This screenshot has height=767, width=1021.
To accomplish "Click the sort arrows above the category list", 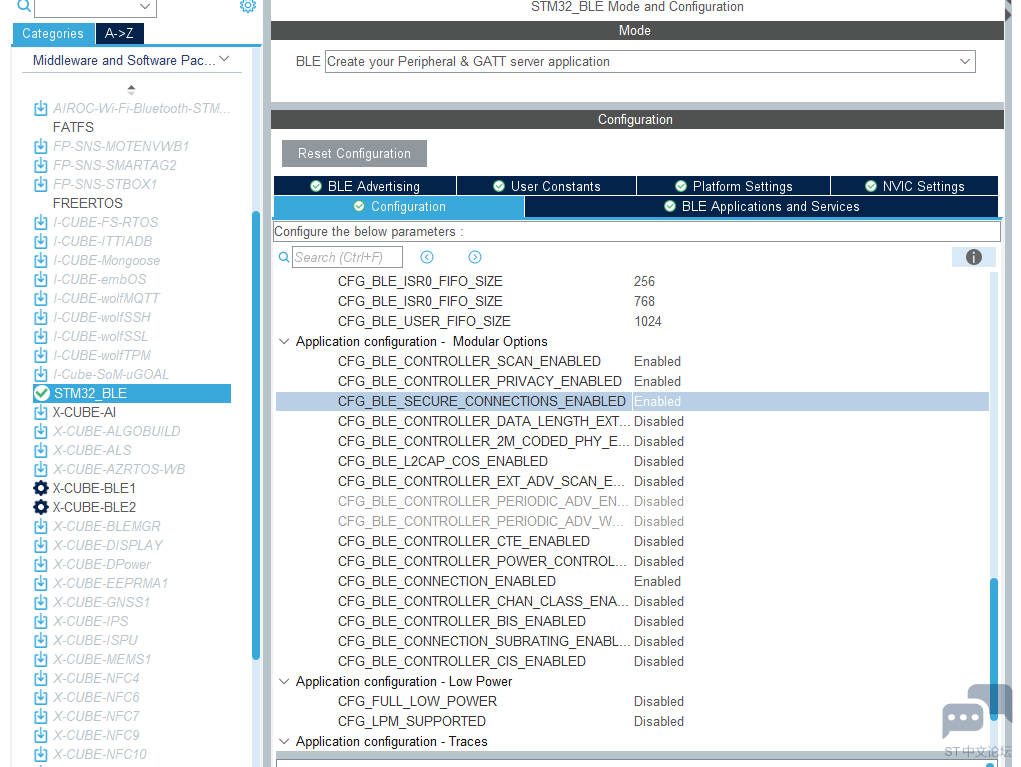I will [131, 89].
